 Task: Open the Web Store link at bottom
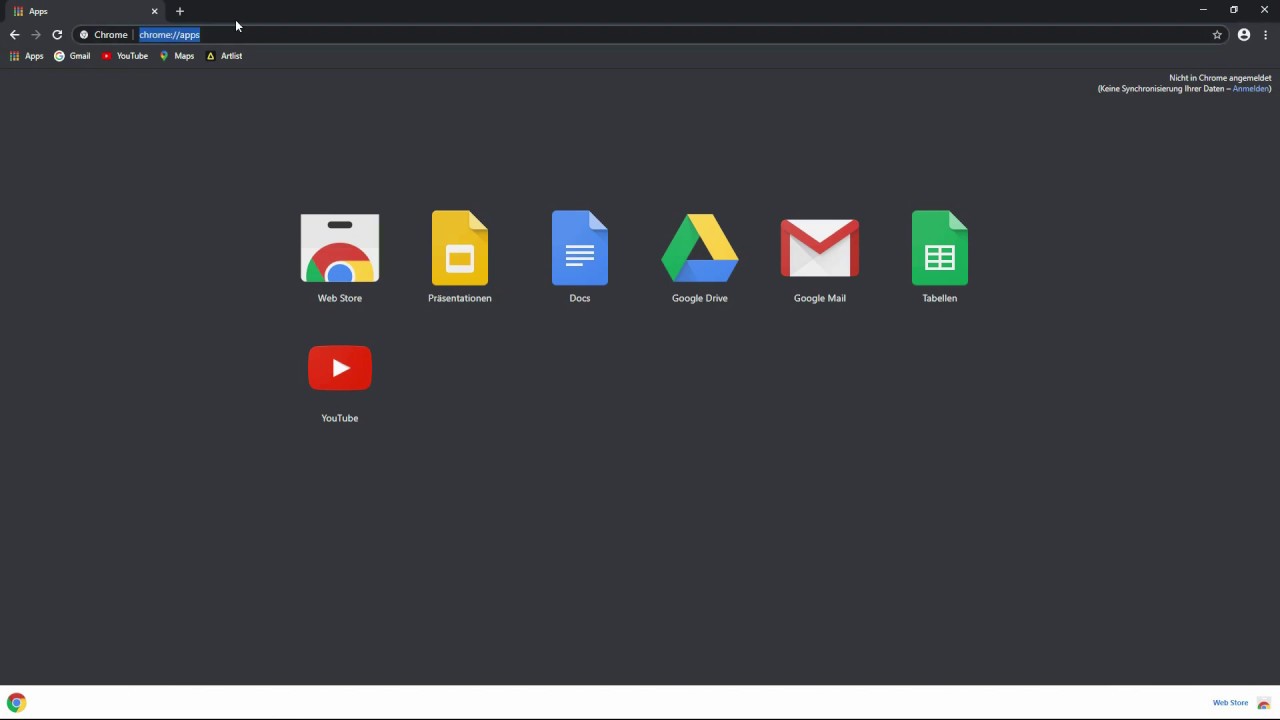[x=1230, y=703]
